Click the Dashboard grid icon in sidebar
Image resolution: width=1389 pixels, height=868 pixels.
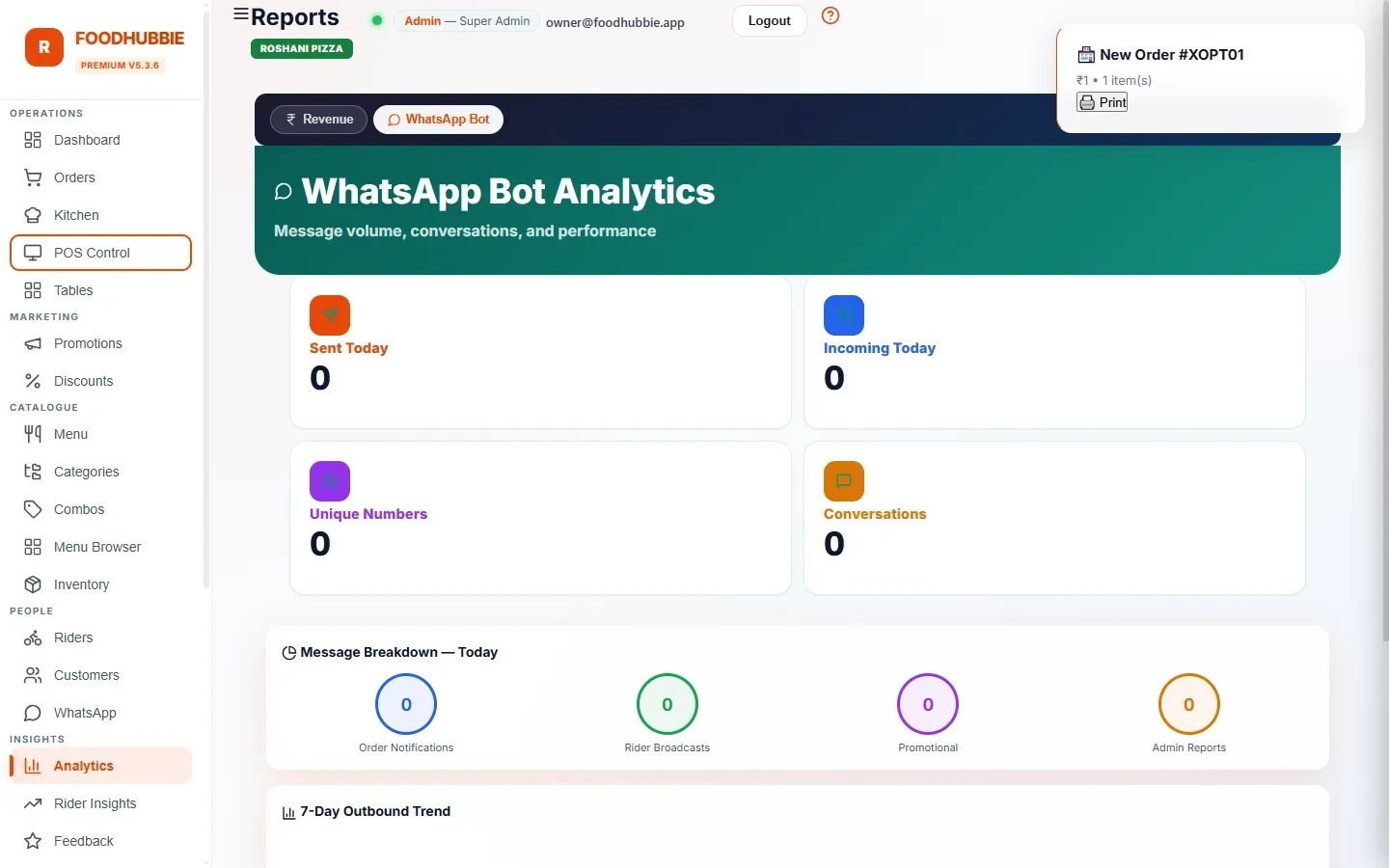33,140
